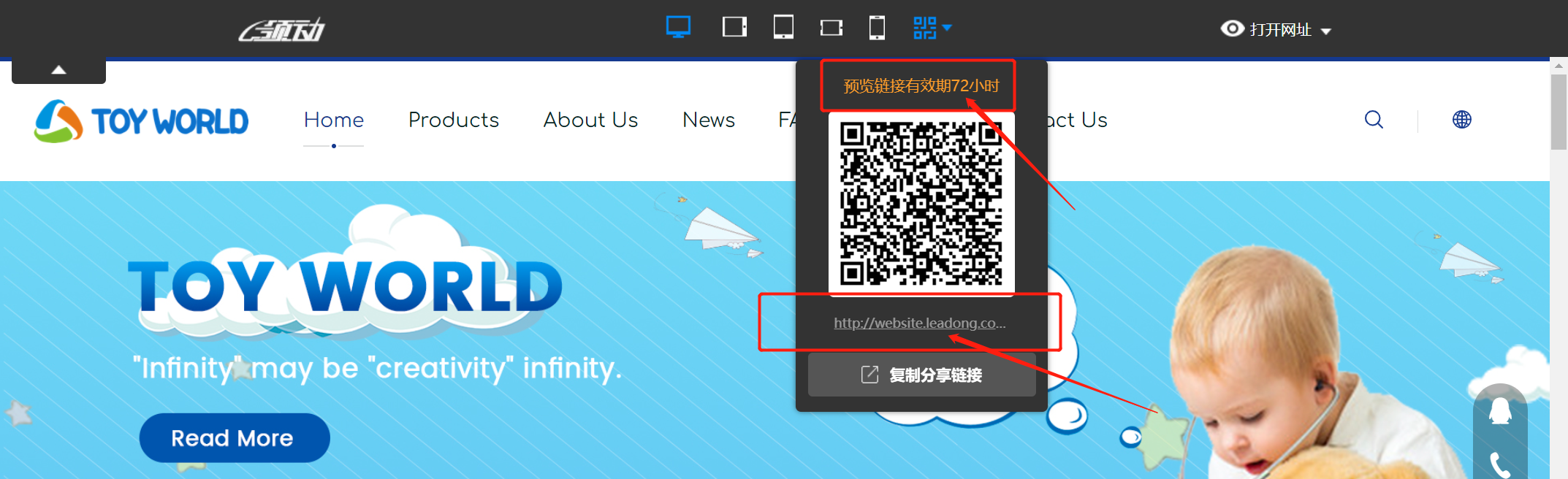The image size is (1568, 479).
Task: Switch to desktop preview mode
Action: [678, 28]
